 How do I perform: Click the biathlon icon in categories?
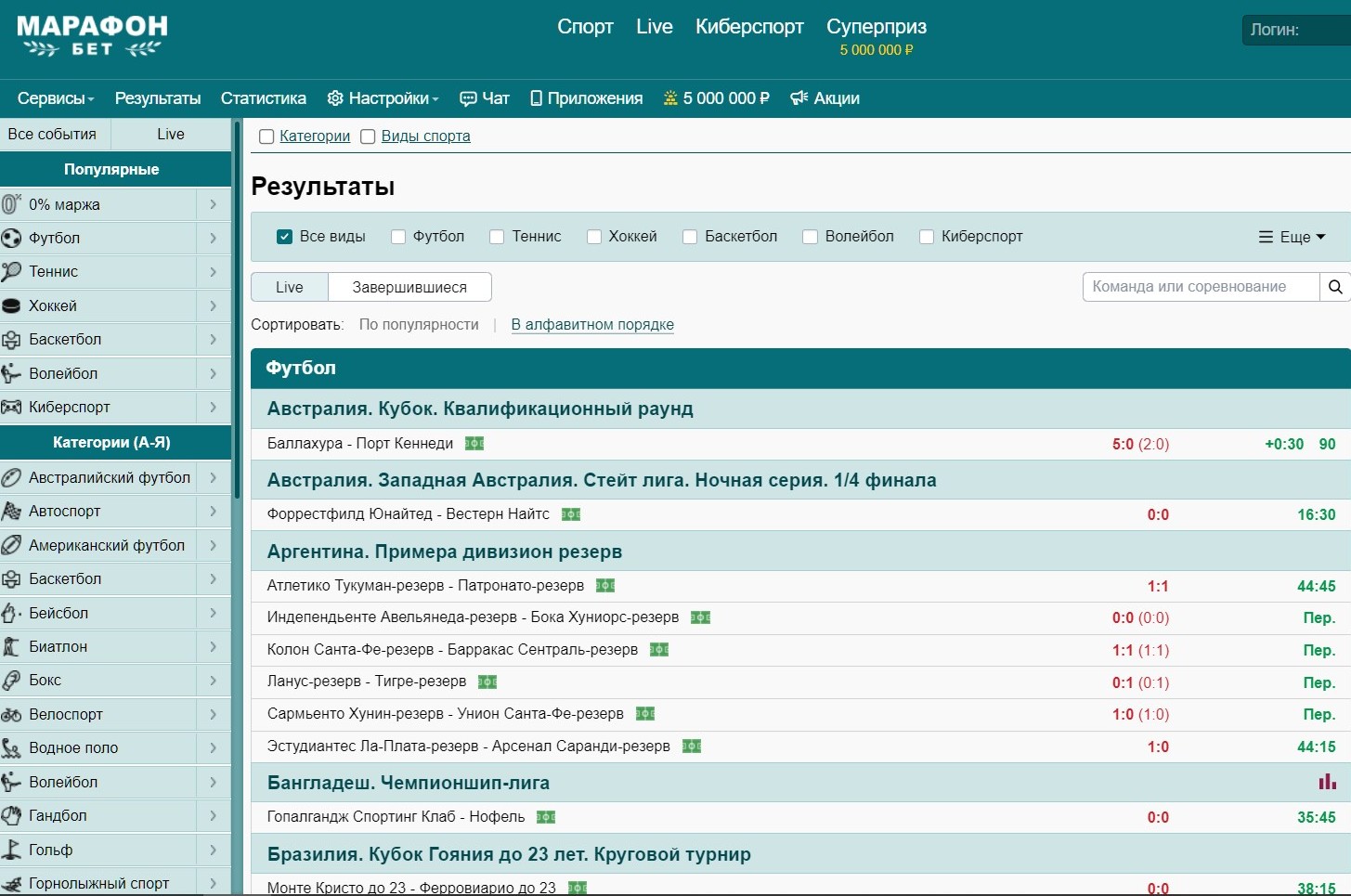point(11,646)
